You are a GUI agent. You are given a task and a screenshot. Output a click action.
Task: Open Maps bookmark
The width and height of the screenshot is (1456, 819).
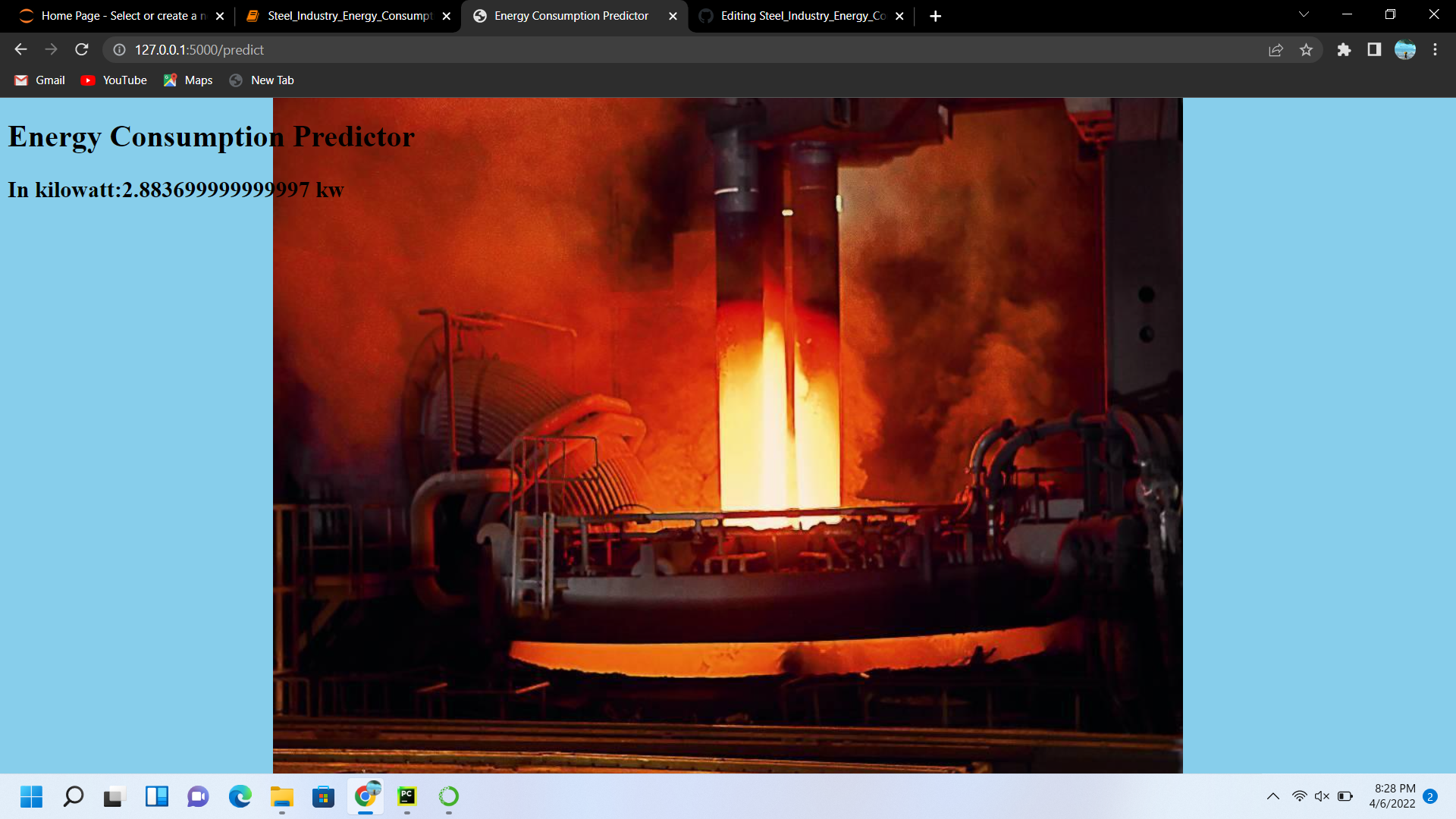[188, 80]
